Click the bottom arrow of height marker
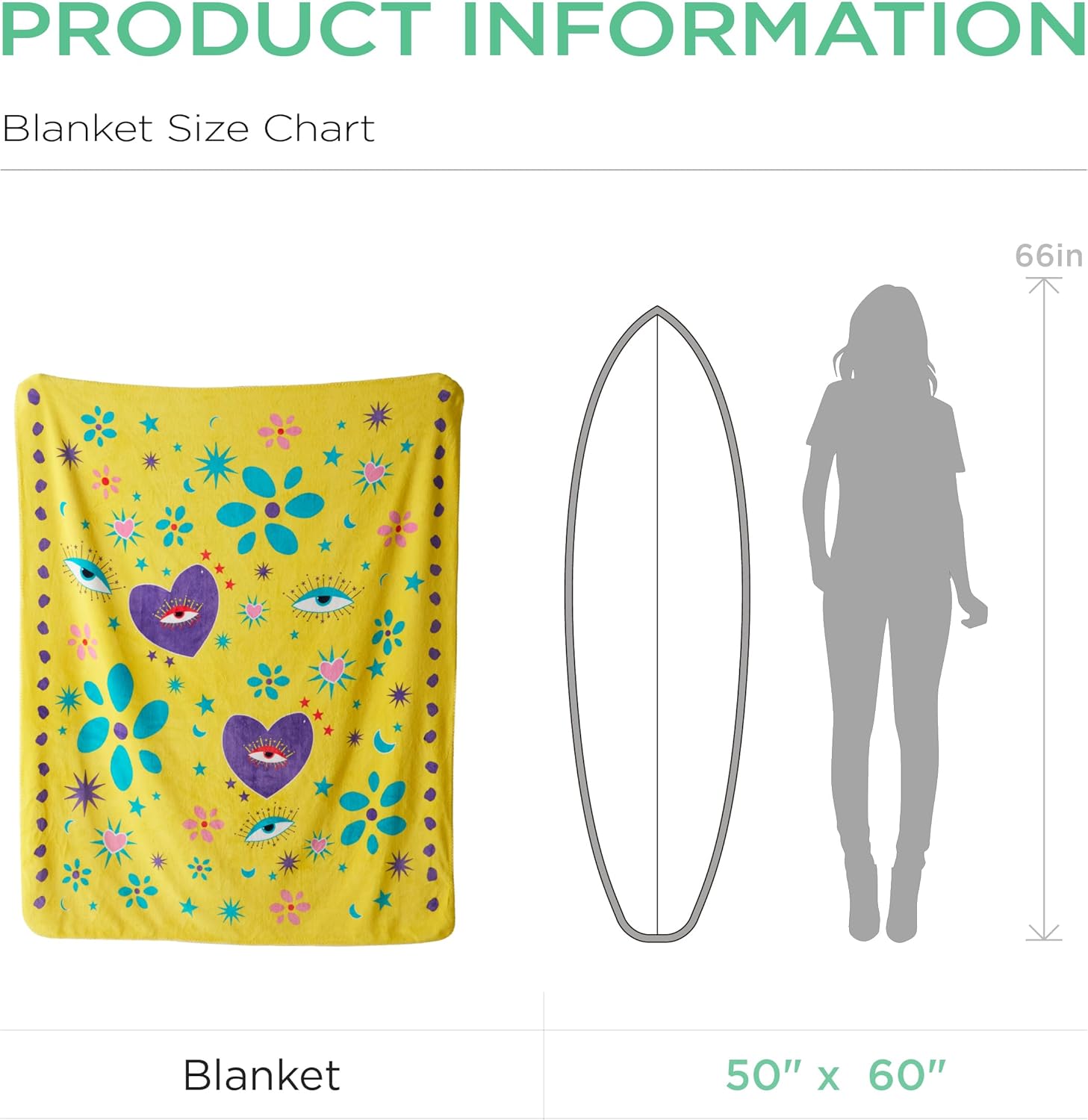The image size is (1088, 1120). (1044, 933)
